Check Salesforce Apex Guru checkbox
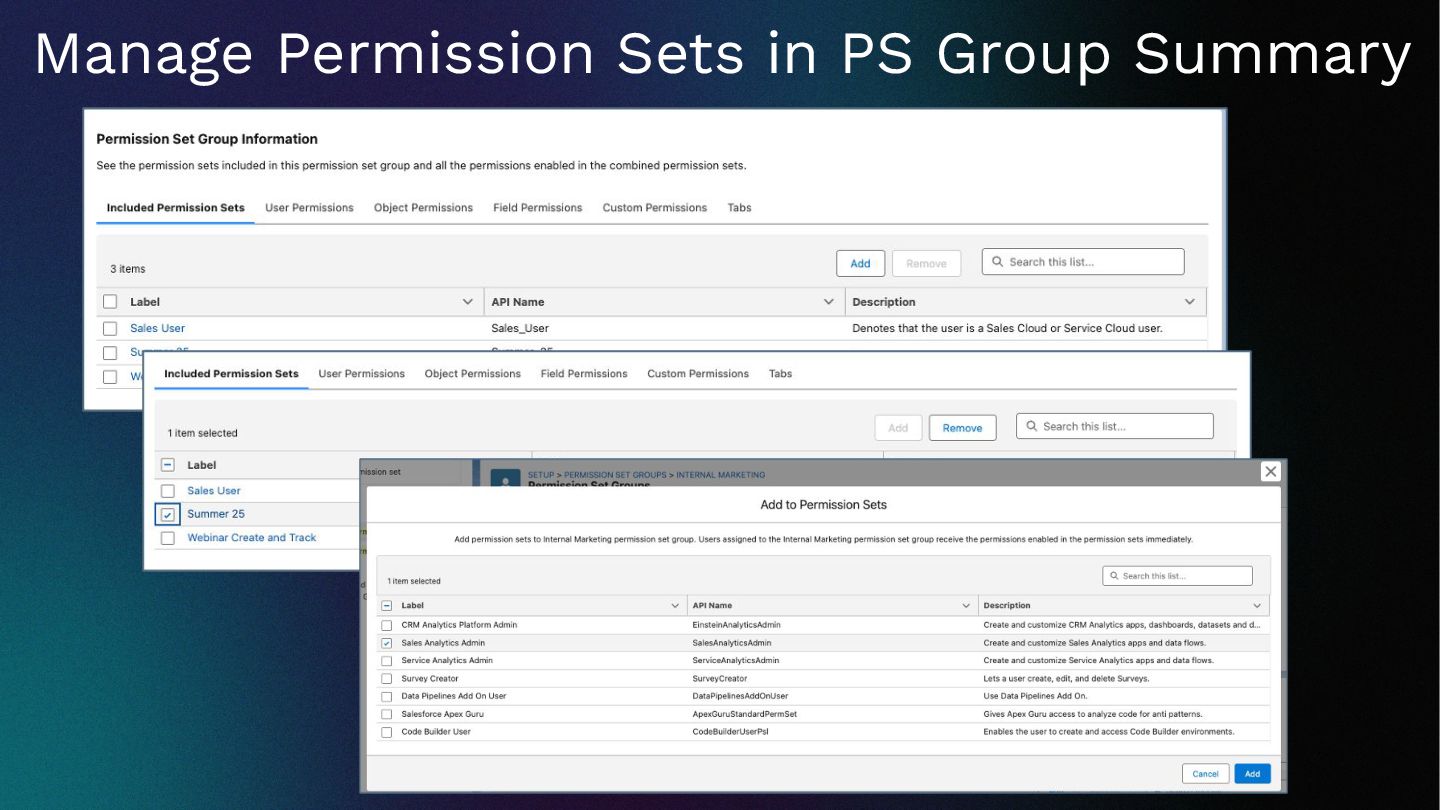Viewport: 1440px width, 810px height. coord(387,714)
